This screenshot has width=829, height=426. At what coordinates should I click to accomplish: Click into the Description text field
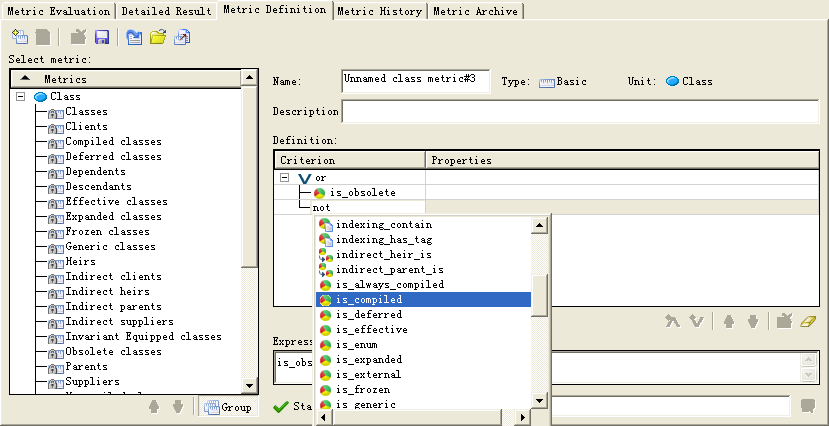point(580,111)
